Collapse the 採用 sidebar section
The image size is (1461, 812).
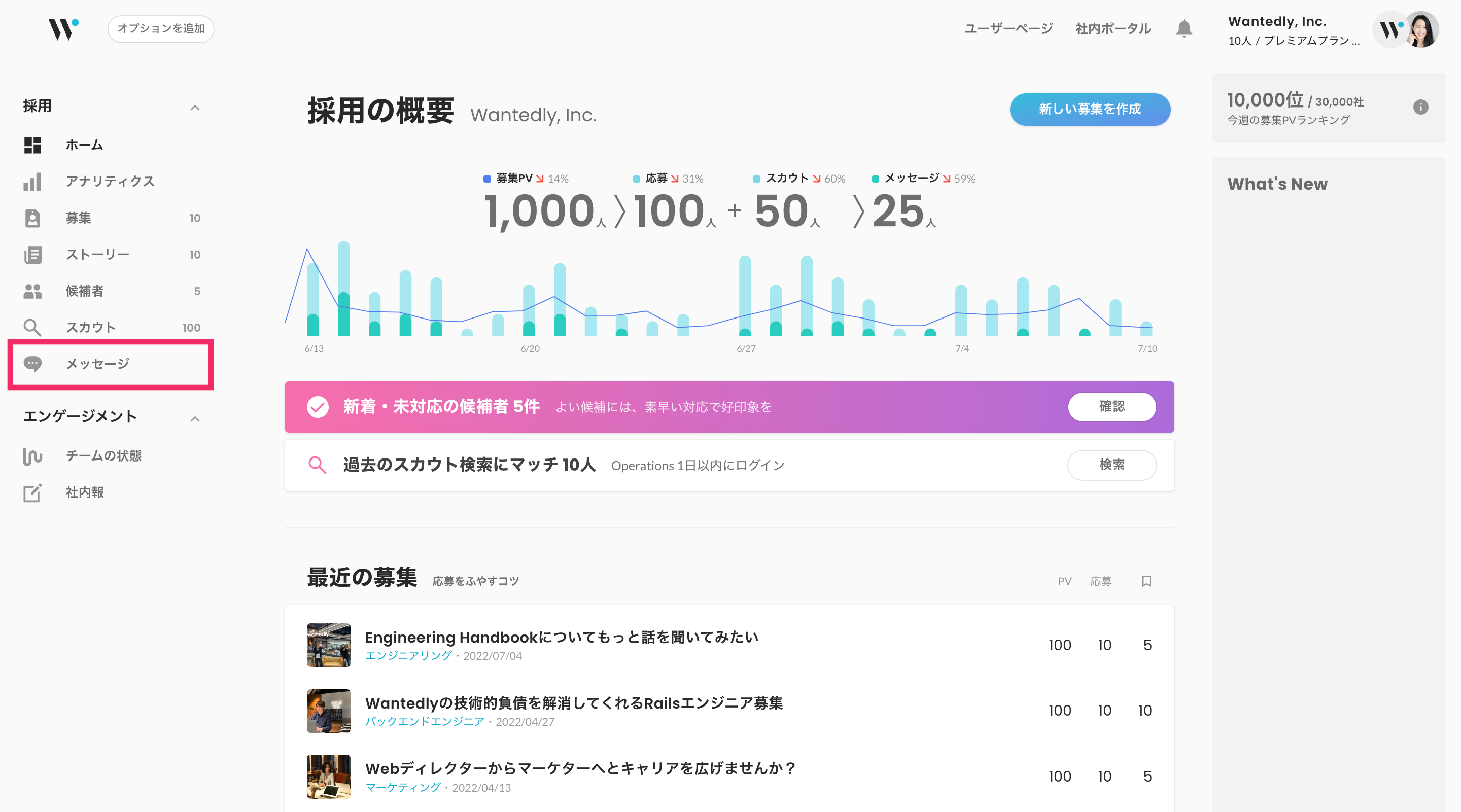point(194,107)
